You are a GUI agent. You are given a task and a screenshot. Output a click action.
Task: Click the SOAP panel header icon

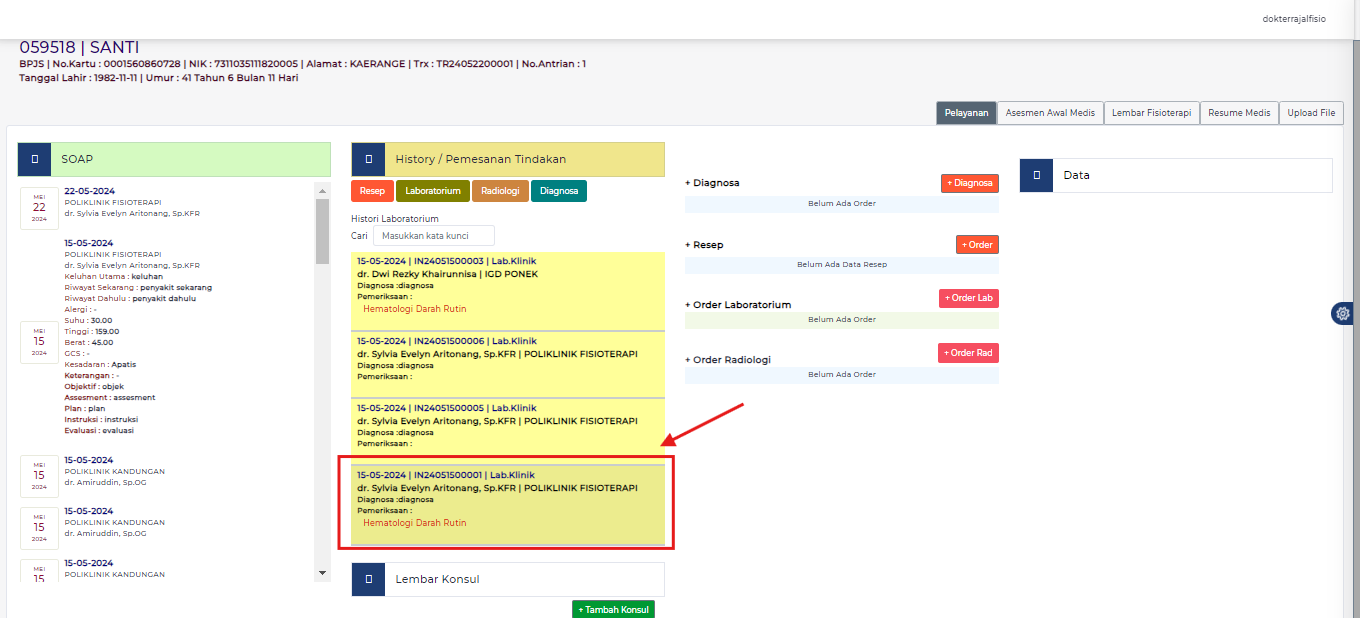click(35, 159)
